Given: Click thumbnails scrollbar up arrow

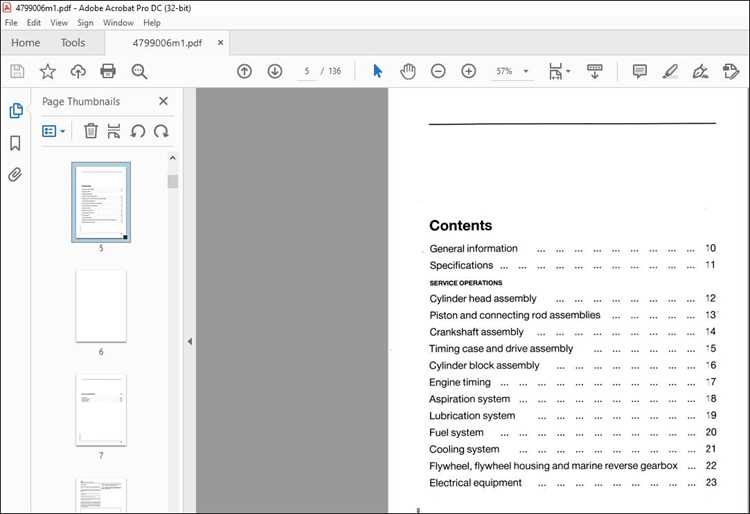Looking at the screenshot, I should click(x=173, y=158).
